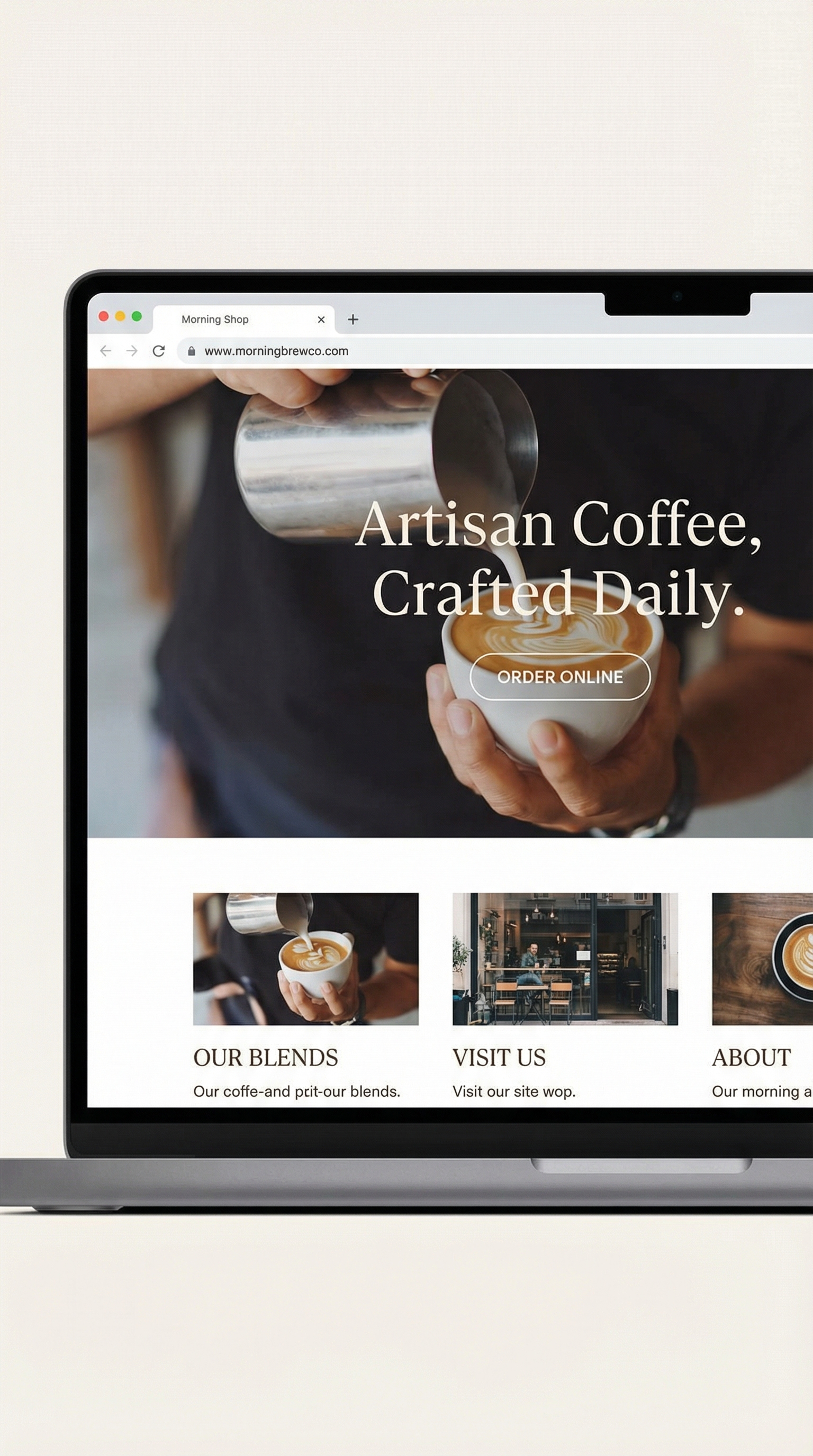The width and height of the screenshot is (813, 1456).
Task: Click the browser back arrow
Action: click(x=105, y=351)
